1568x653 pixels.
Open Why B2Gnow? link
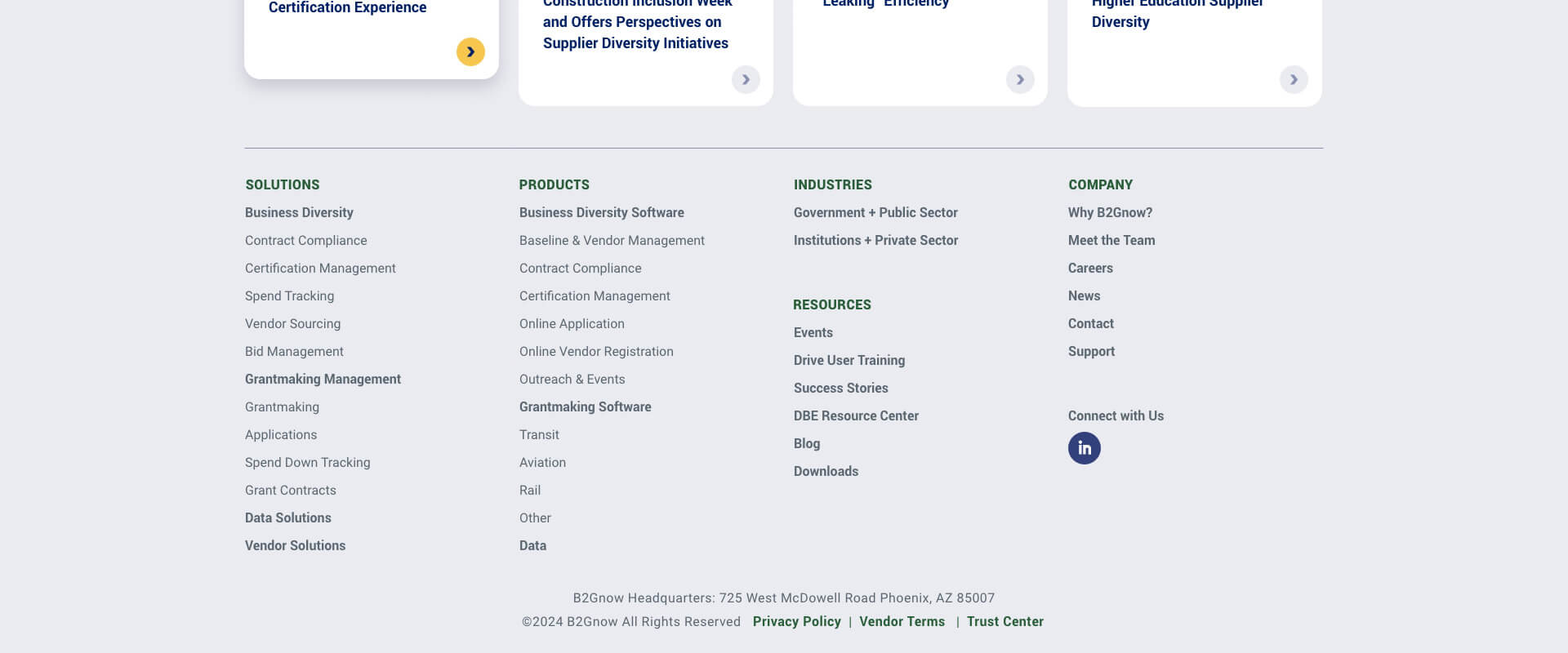1110,212
